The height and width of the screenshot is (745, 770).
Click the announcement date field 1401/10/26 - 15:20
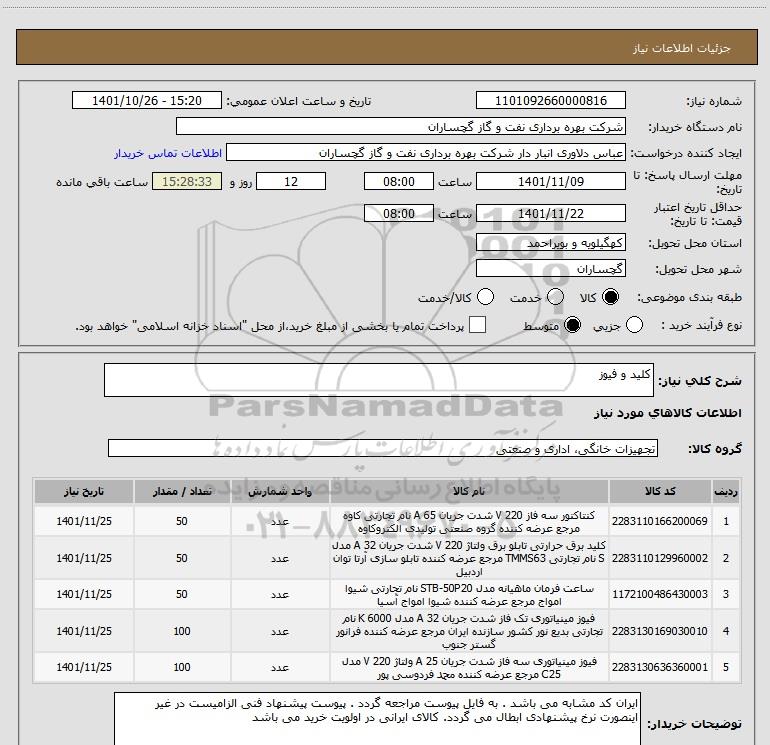click(x=147, y=100)
